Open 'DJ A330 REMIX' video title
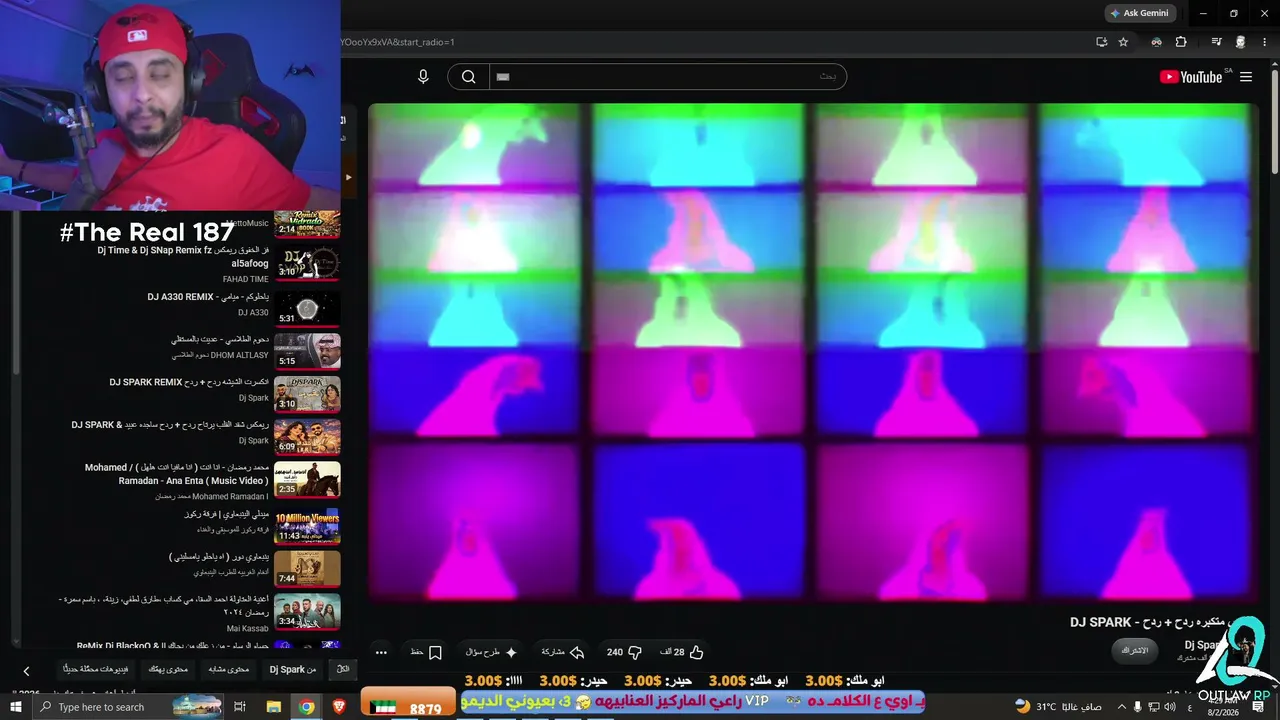The height and width of the screenshot is (720, 1280). coord(208,297)
